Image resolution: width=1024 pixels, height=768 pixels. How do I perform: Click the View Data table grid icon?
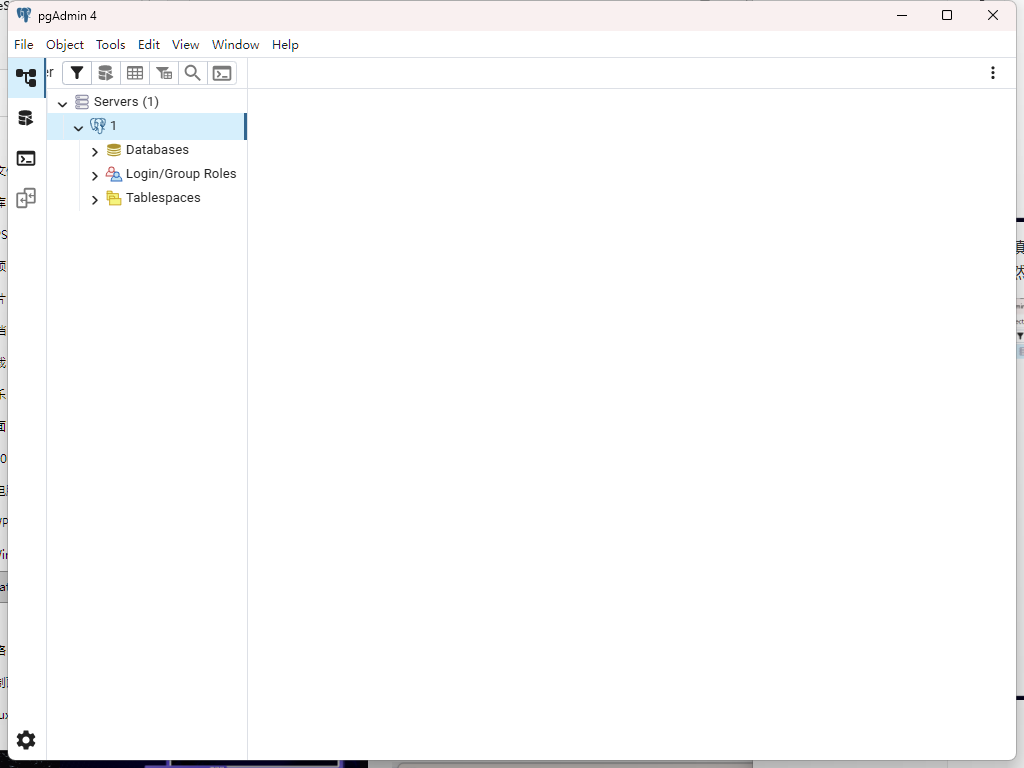[x=135, y=73]
